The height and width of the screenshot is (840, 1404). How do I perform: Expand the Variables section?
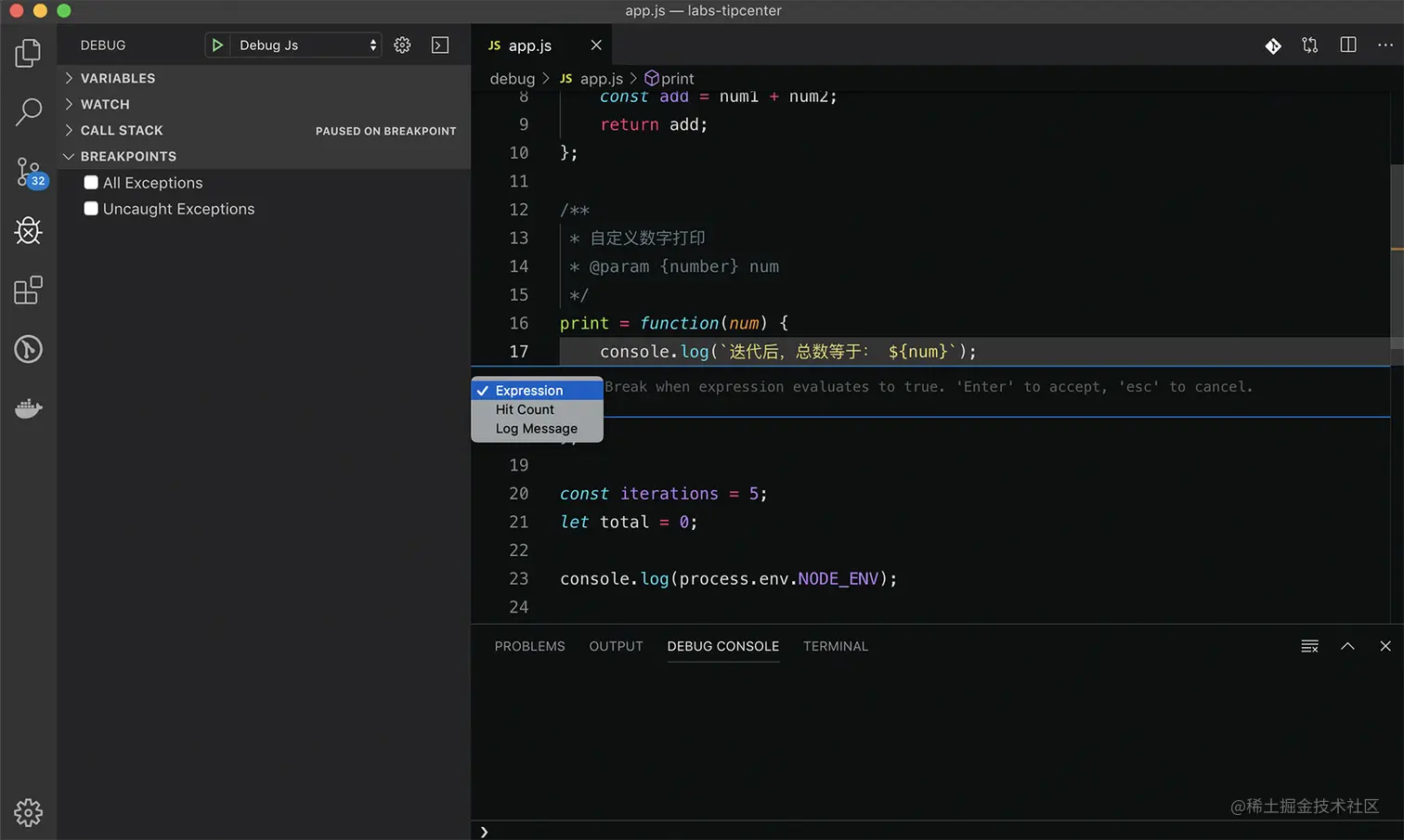coord(264,78)
